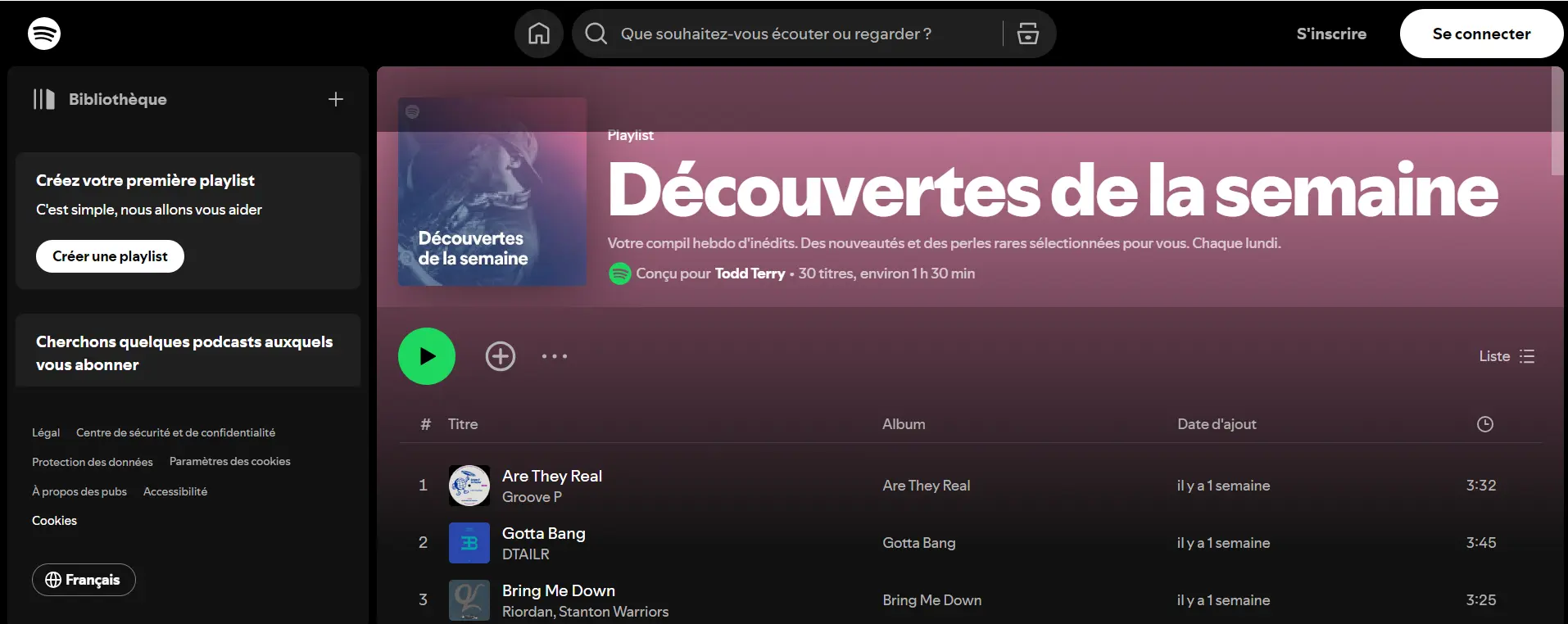This screenshot has width=1568, height=624.
Task: Click the 3:25 duration of track 3
Action: (1481, 600)
